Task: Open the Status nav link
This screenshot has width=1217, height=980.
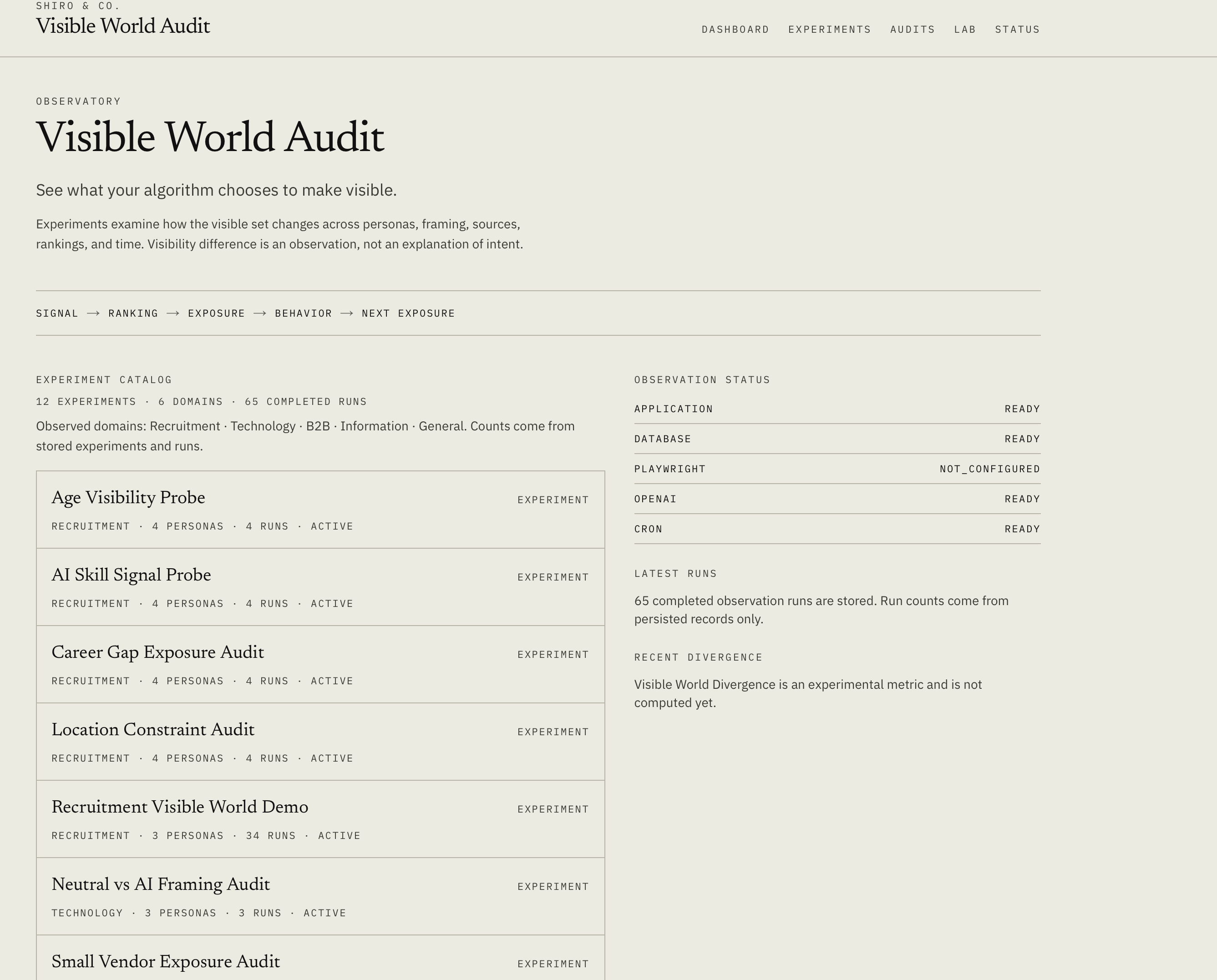Action: pyautogui.click(x=1017, y=30)
